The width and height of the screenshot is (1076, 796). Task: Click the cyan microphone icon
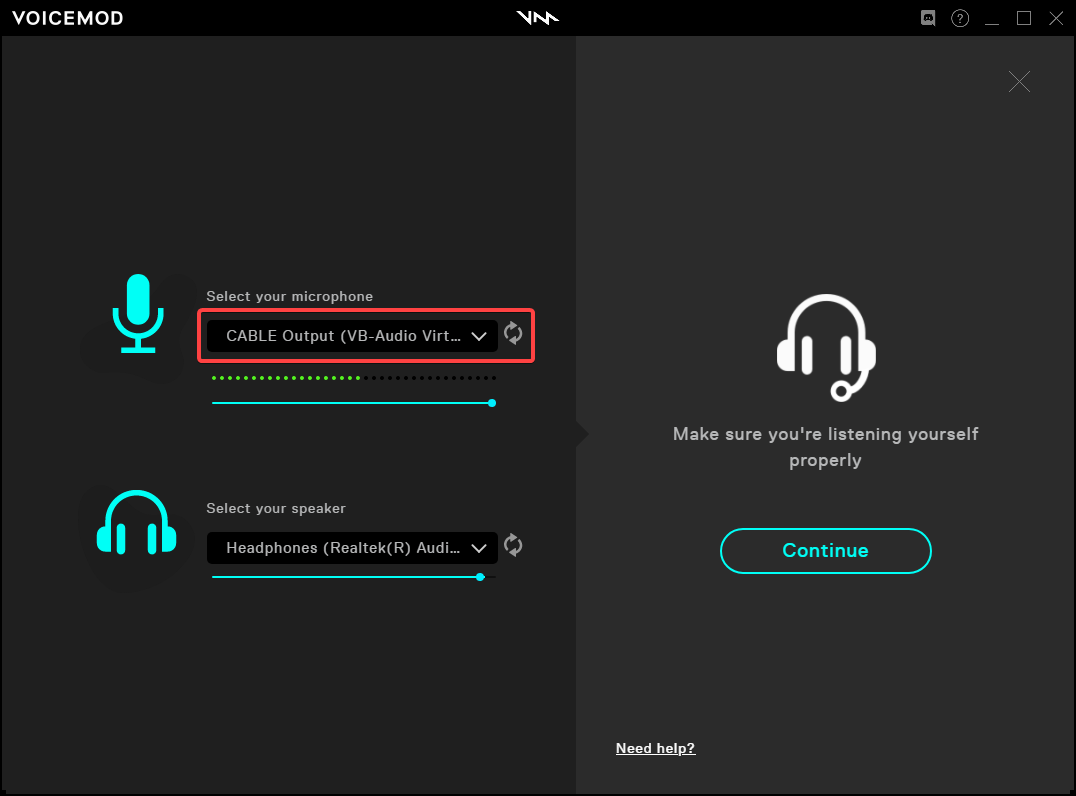(138, 314)
